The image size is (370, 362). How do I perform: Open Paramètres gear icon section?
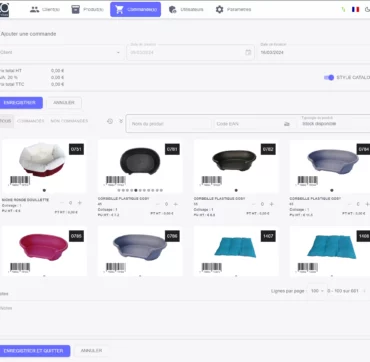233,9
